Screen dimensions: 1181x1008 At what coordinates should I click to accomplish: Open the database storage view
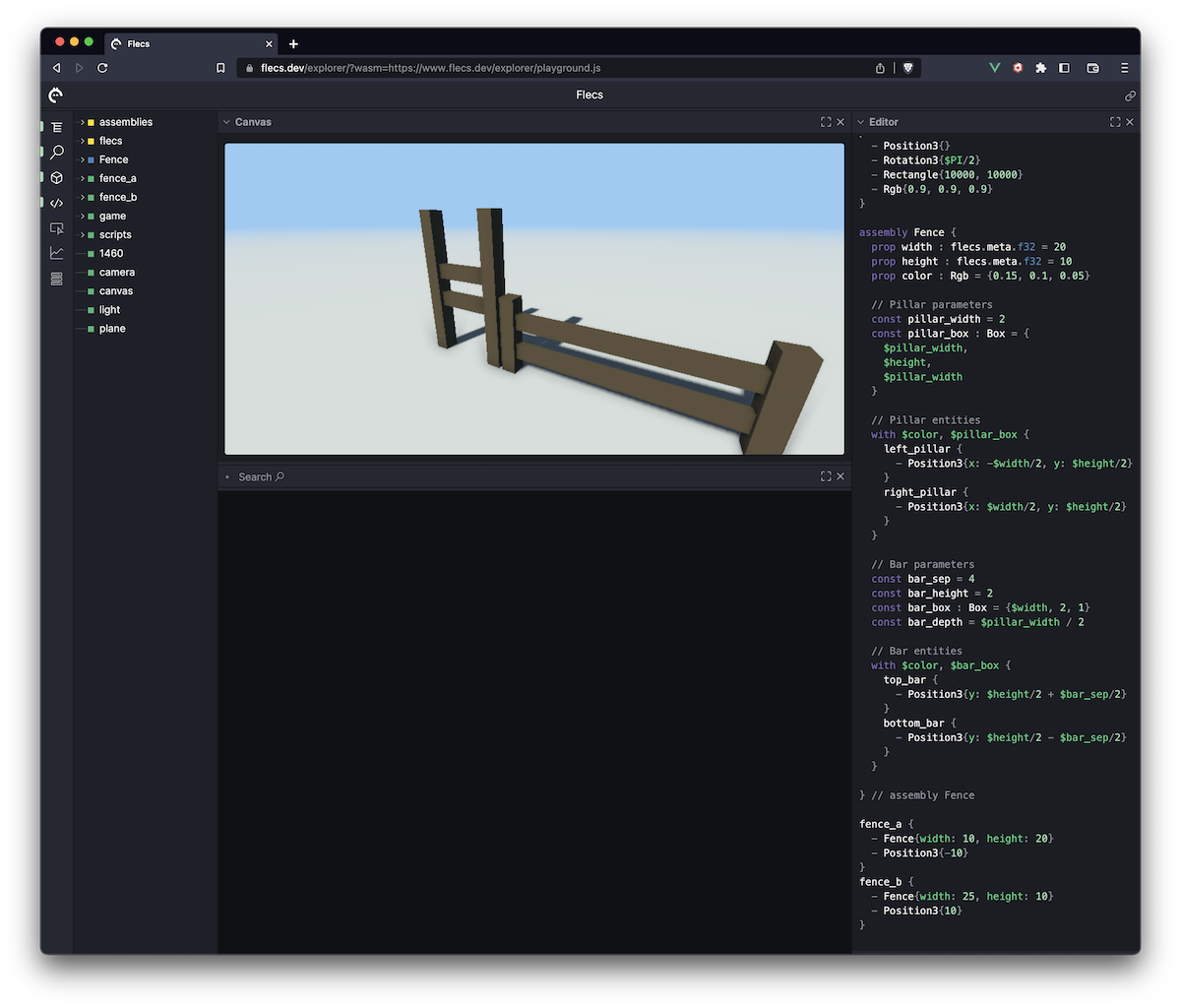pos(56,279)
